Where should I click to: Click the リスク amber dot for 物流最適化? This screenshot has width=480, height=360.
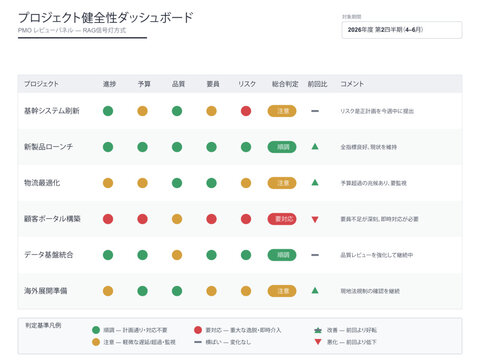point(246,183)
